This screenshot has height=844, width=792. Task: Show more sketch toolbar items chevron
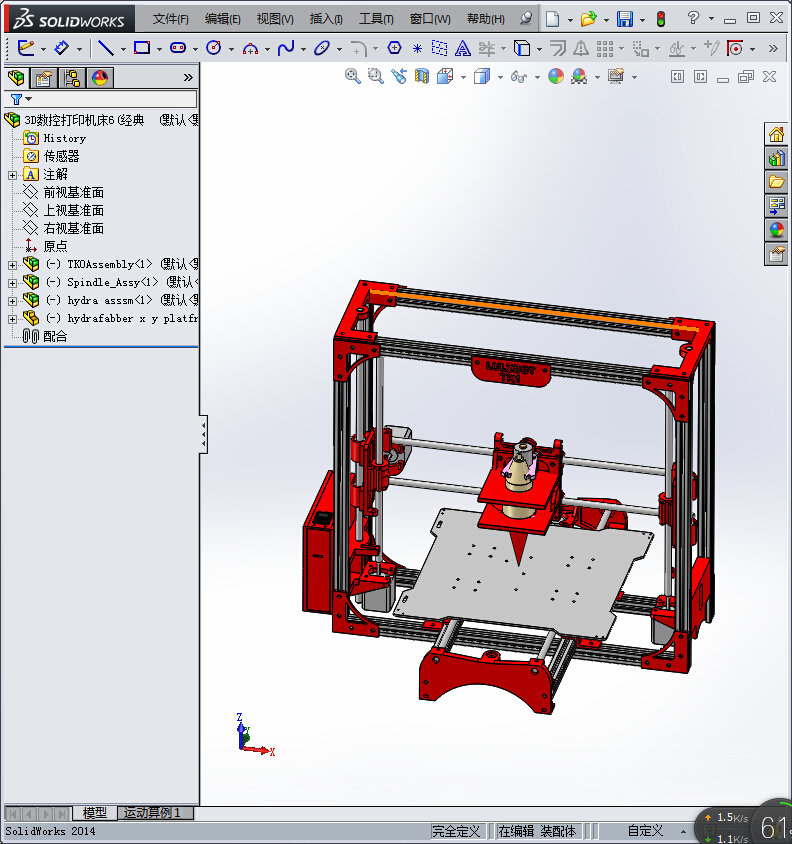773,48
